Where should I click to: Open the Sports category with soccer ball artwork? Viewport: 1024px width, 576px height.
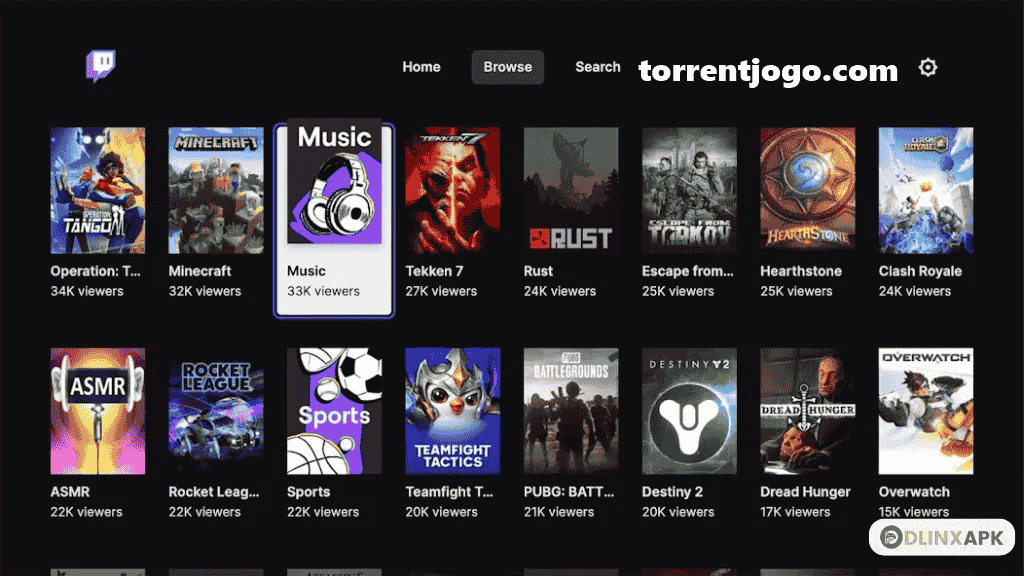(x=333, y=410)
